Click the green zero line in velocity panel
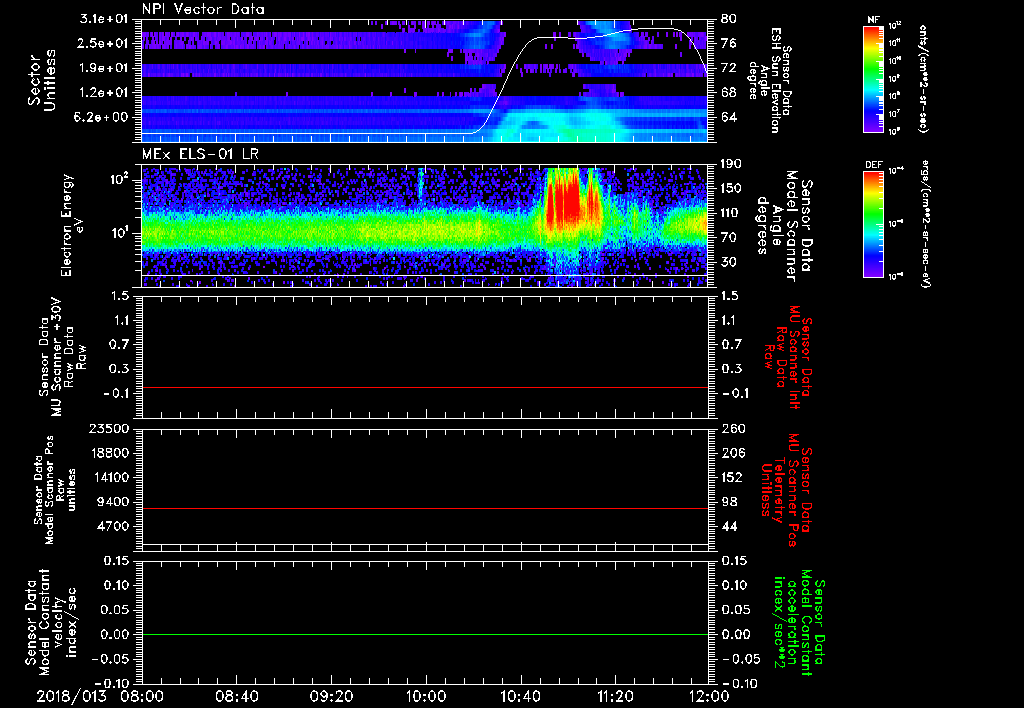 (x=425, y=634)
